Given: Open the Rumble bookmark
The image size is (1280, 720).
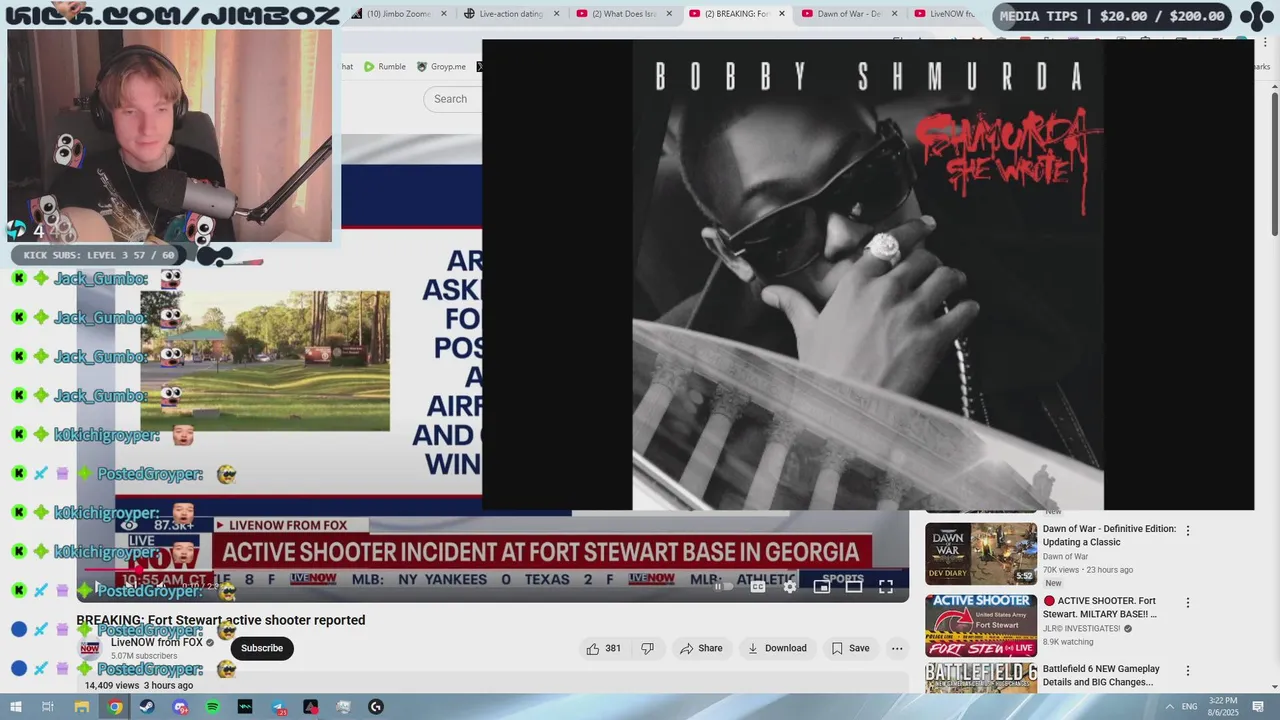Looking at the screenshot, I should point(385,67).
